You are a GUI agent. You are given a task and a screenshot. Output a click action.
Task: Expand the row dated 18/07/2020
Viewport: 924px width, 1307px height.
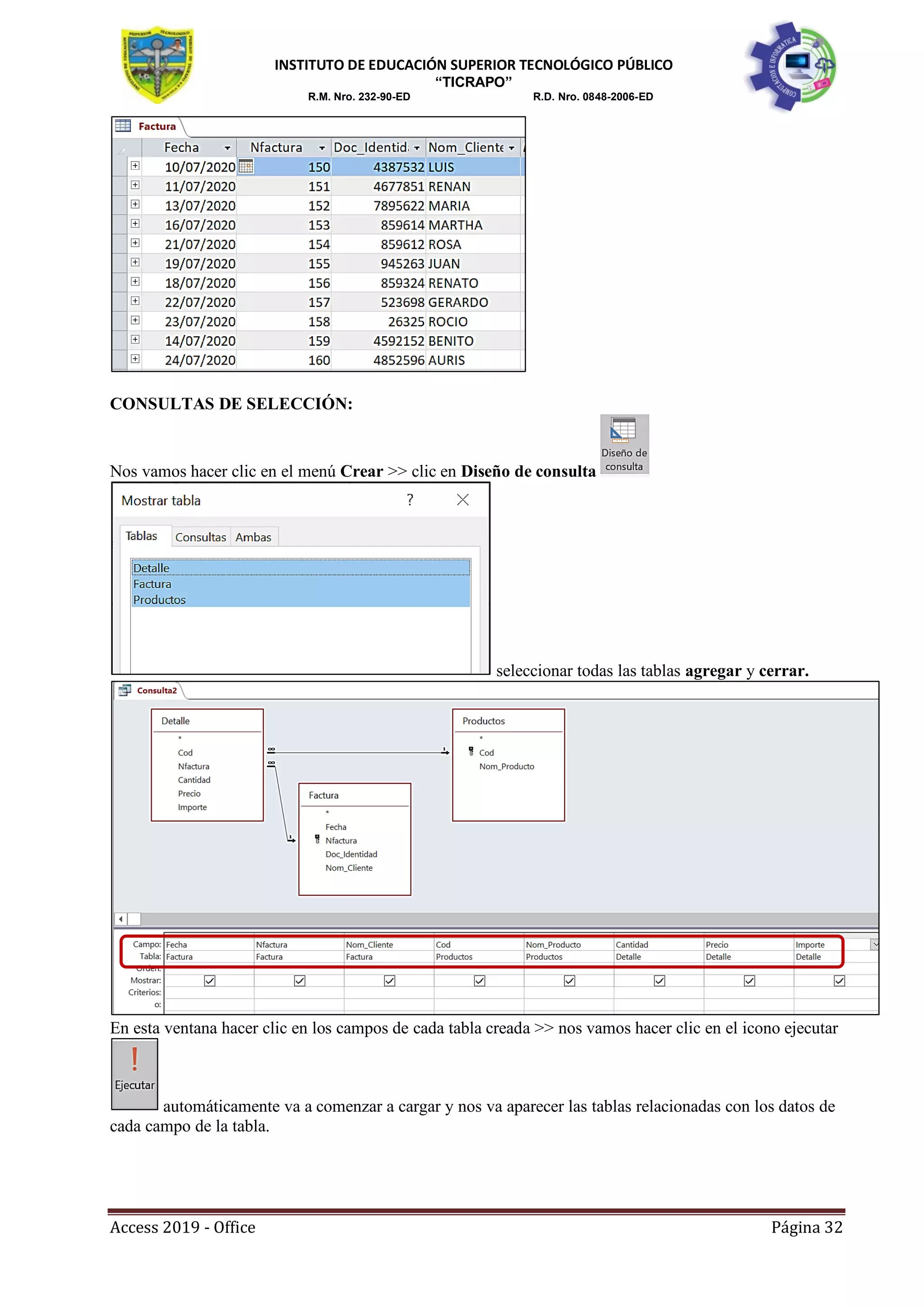click(x=135, y=282)
